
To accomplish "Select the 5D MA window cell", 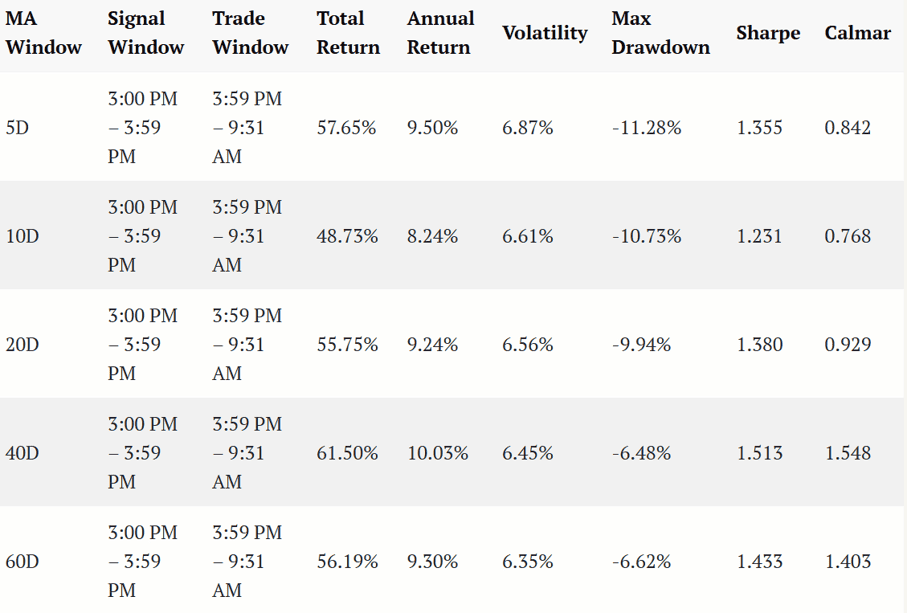I will coord(17,127).
